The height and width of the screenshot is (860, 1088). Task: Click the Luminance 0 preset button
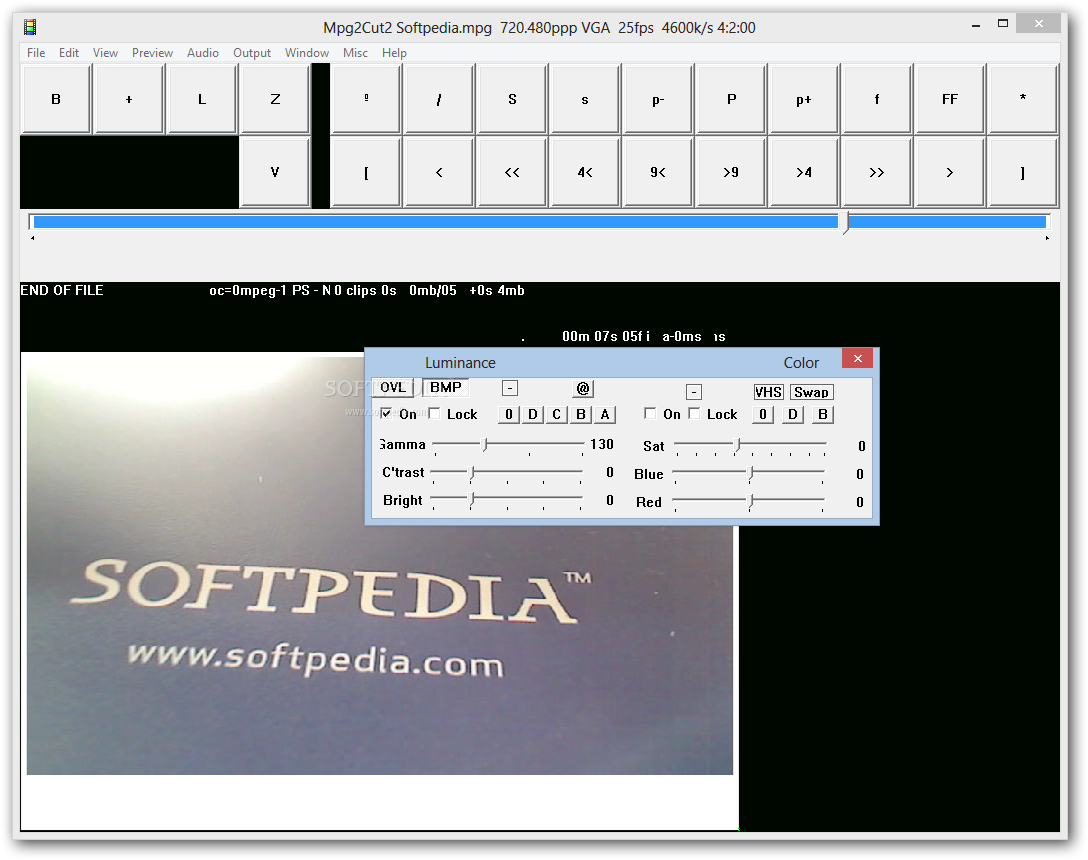(x=509, y=414)
